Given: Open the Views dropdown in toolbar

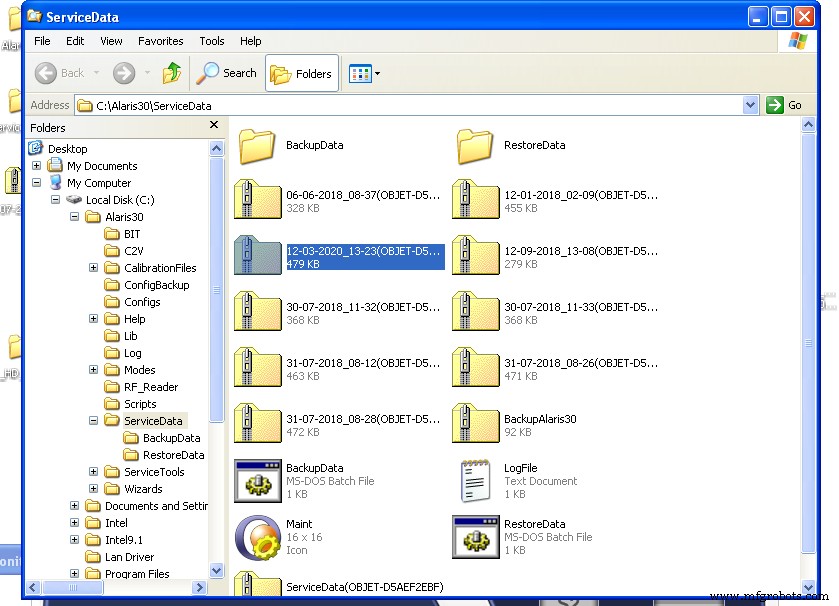Looking at the screenshot, I should click(364, 74).
